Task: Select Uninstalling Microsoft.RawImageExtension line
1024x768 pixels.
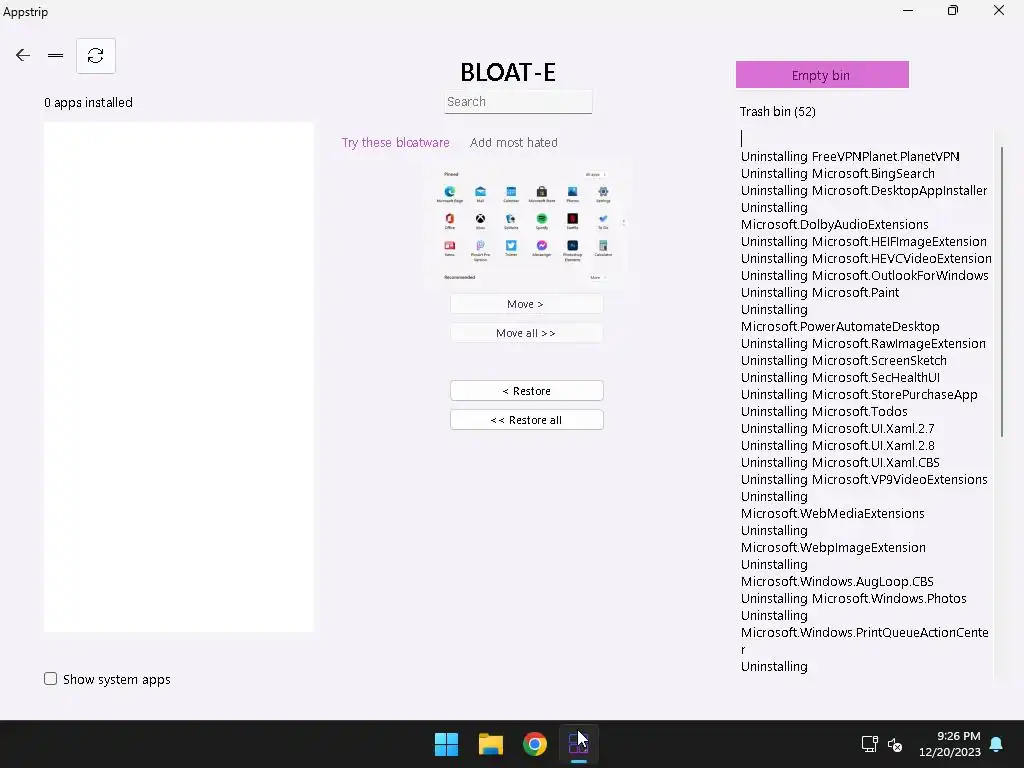Action: pyautogui.click(x=863, y=344)
